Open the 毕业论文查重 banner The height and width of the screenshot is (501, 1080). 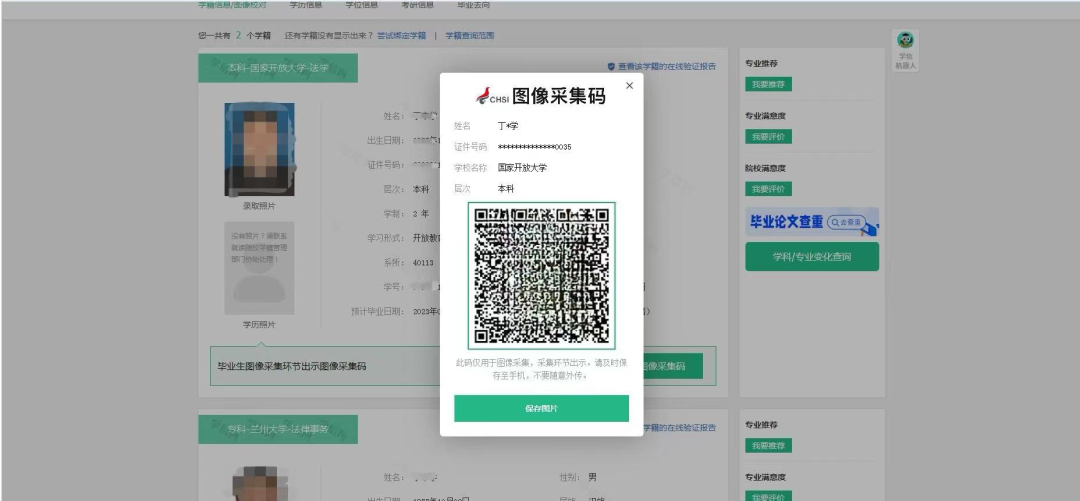tap(812, 222)
